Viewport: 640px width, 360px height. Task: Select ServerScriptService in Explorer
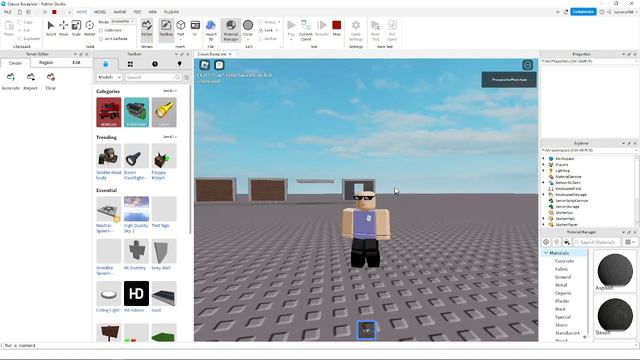tap(571, 201)
